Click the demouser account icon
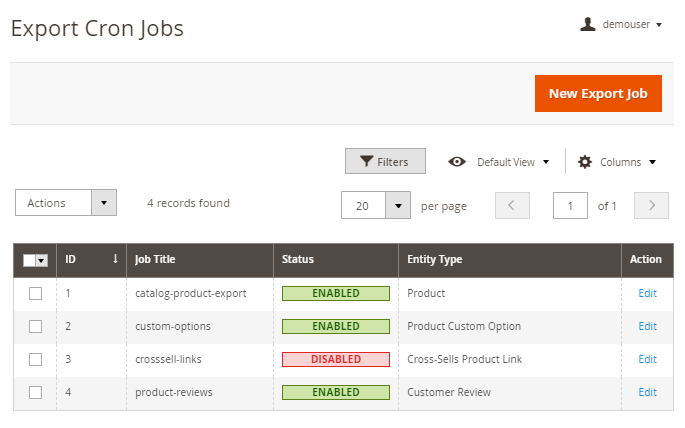This screenshot has height=428, width=685. click(x=588, y=24)
